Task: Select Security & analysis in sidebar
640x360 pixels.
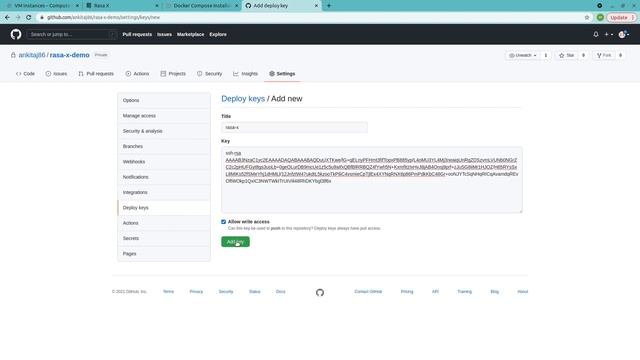Action: (164, 131)
